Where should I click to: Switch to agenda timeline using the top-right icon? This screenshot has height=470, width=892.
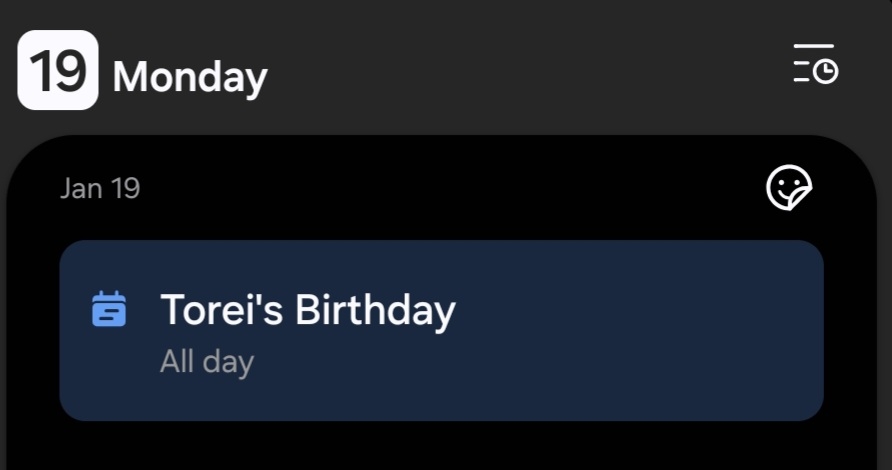tap(814, 64)
